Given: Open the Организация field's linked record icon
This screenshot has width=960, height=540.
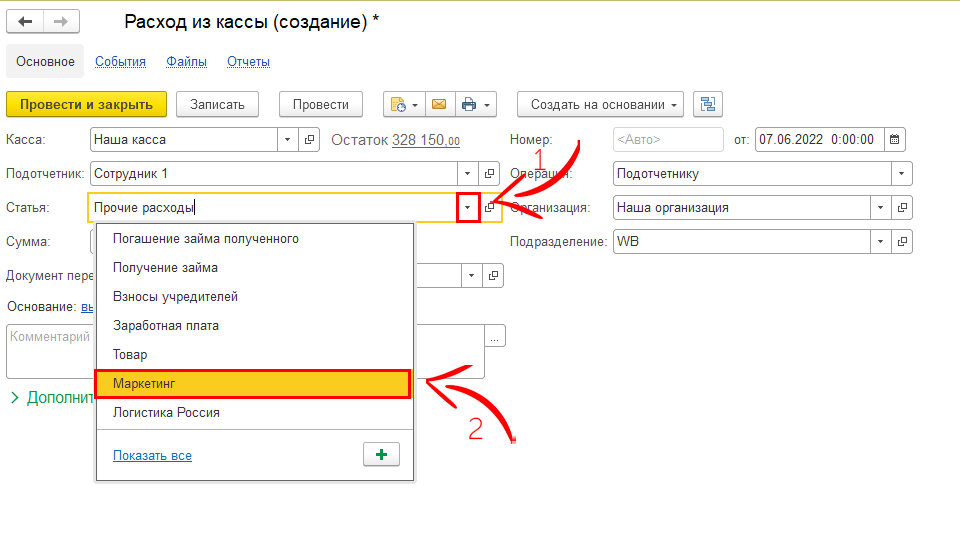Looking at the screenshot, I should coord(902,208).
